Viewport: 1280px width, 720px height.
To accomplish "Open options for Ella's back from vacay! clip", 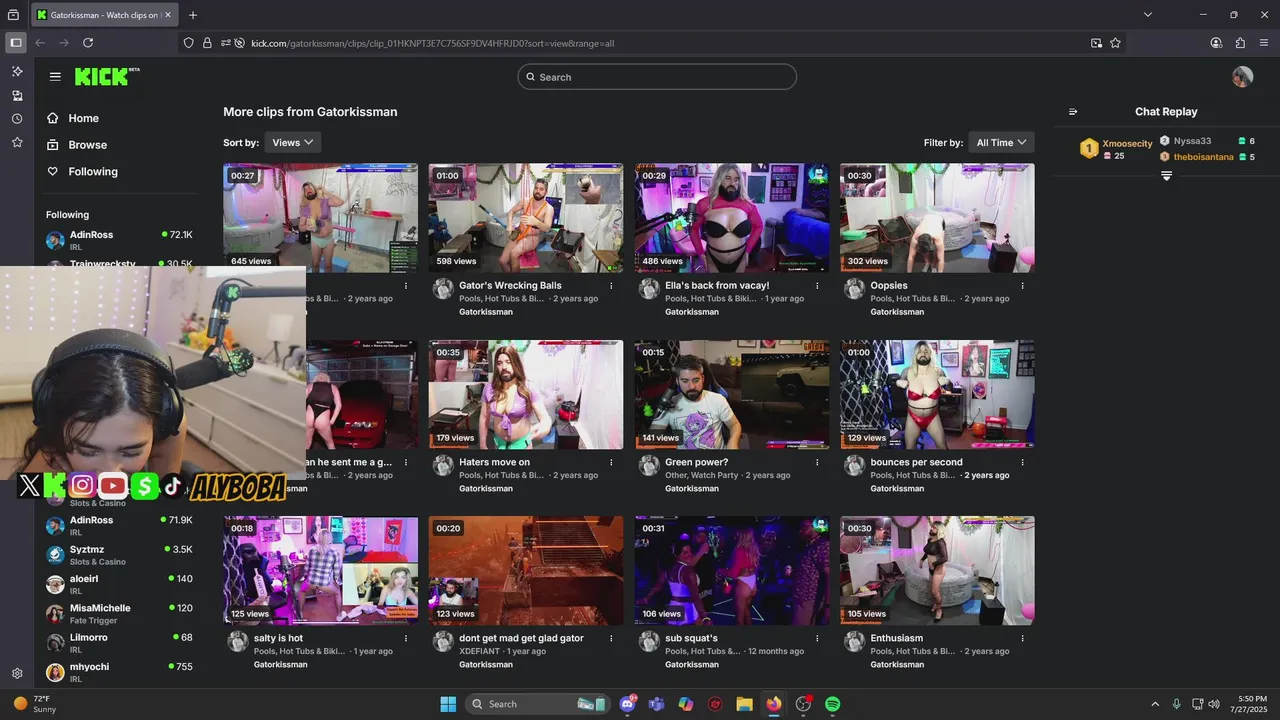I will point(817,286).
